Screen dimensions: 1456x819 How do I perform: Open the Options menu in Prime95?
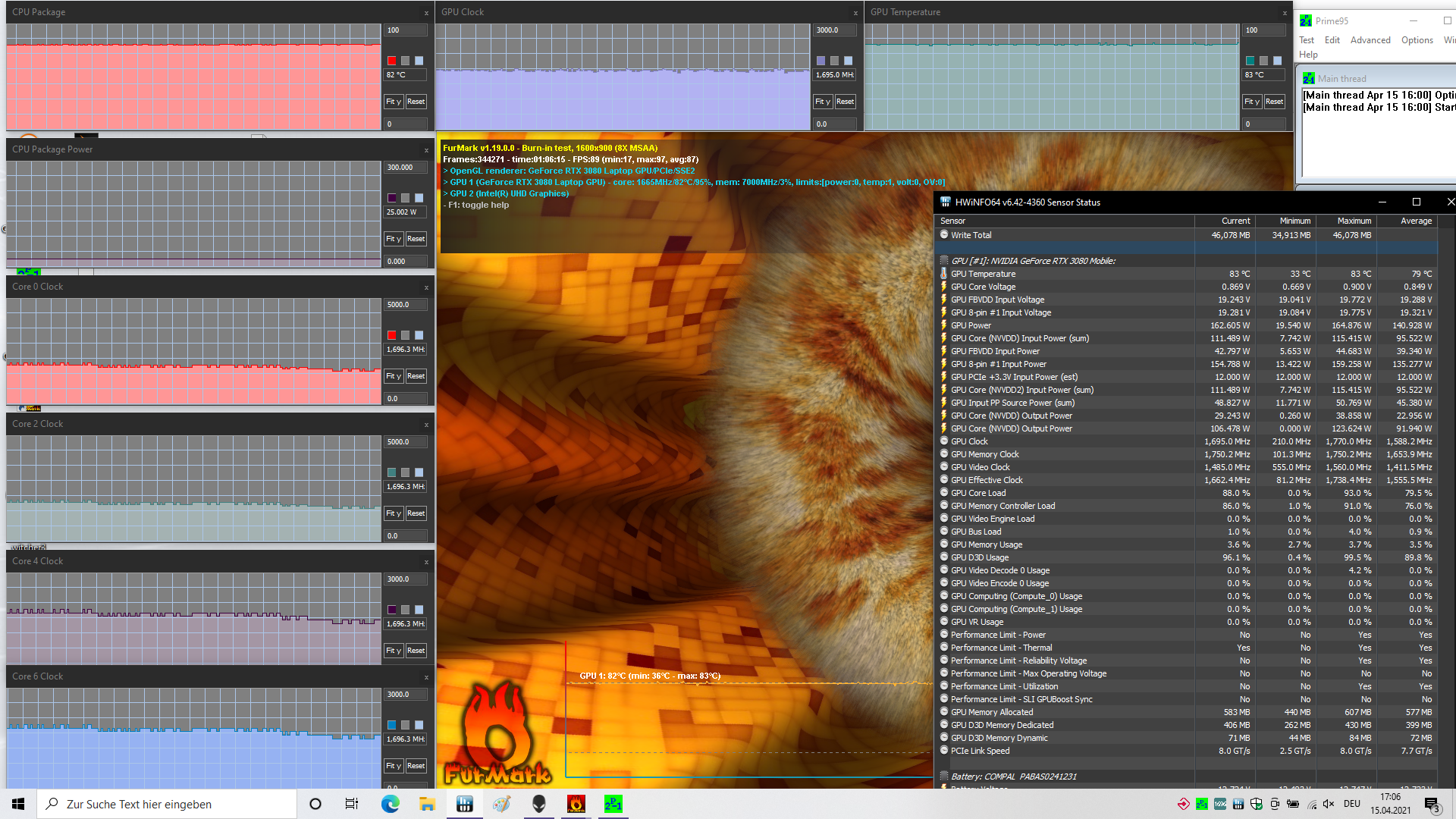(1417, 40)
